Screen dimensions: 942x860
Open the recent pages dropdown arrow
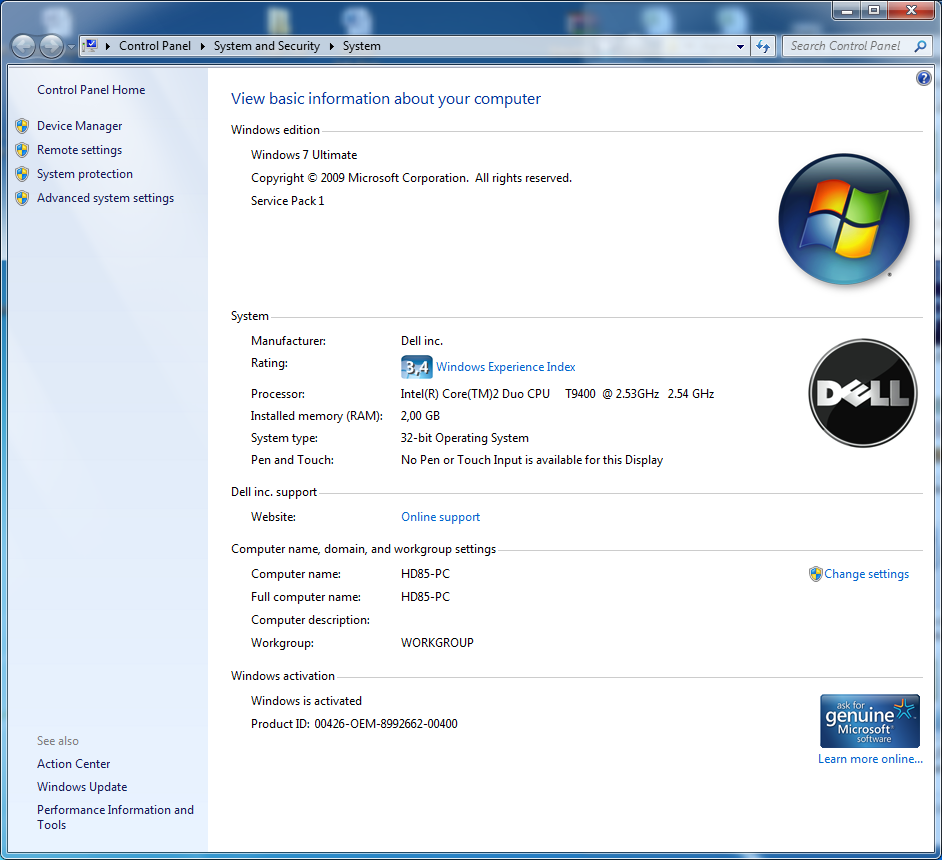tap(71, 47)
